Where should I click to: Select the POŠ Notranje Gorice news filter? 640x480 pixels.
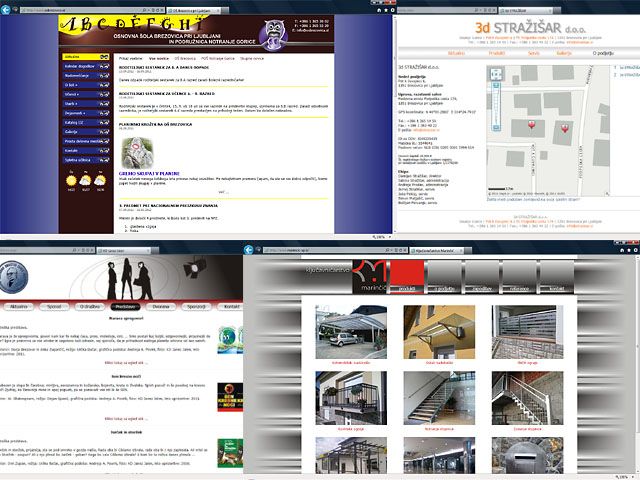point(218,59)
